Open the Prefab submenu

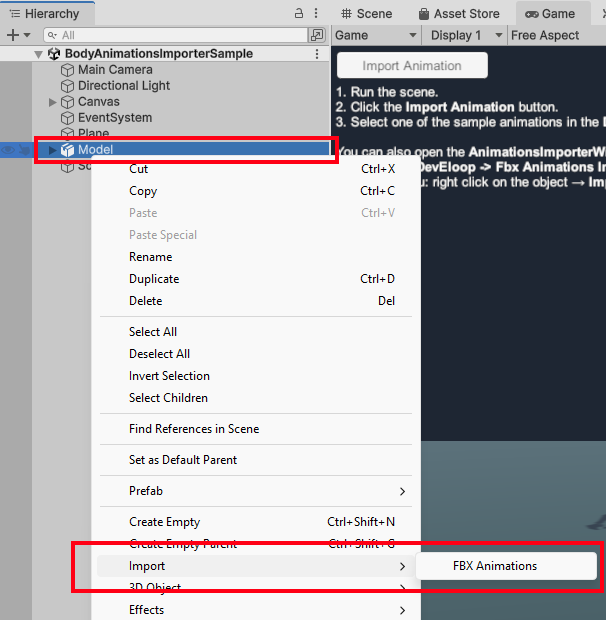[255, 491]
